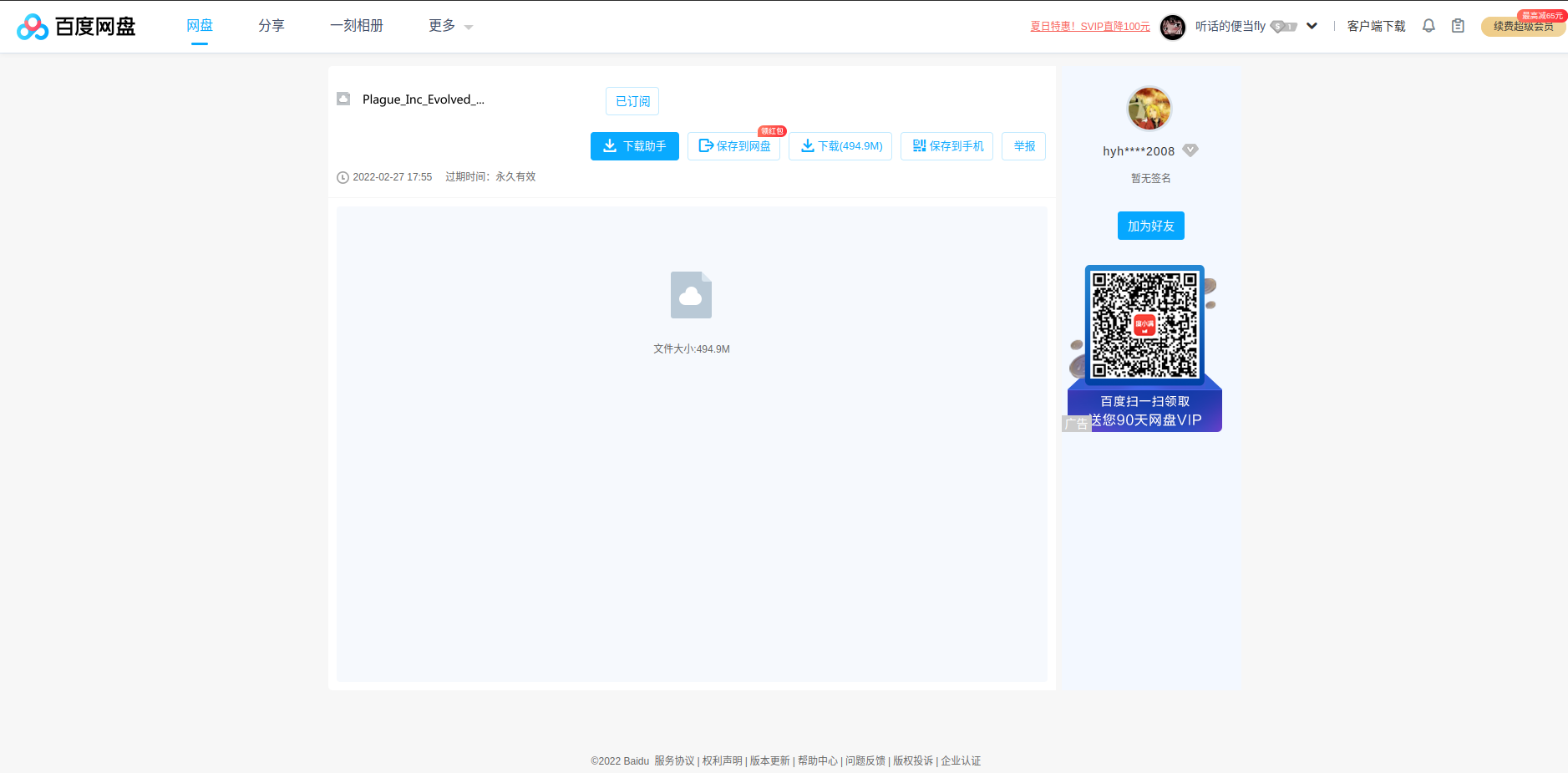
Task: Click the user avatar in header
Action: point(1173,27)
